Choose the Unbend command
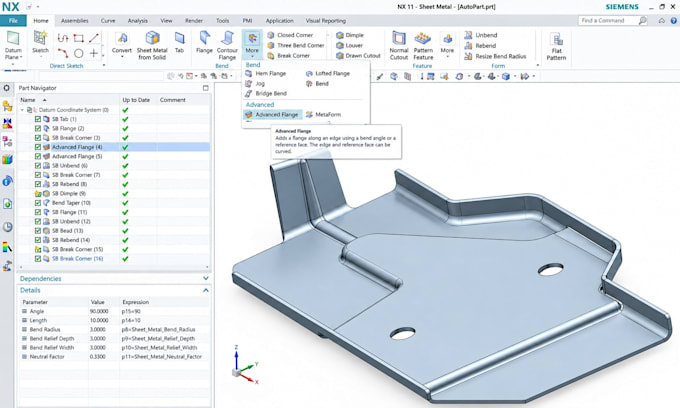Viewport: 680px width, 408px height. click(481, 35)
